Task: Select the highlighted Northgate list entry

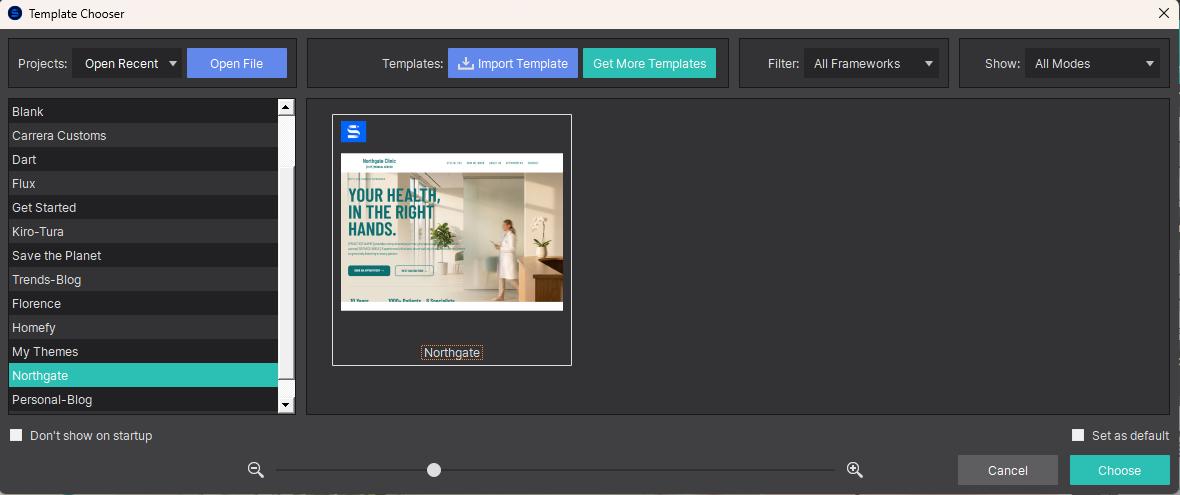Action: 143,375
